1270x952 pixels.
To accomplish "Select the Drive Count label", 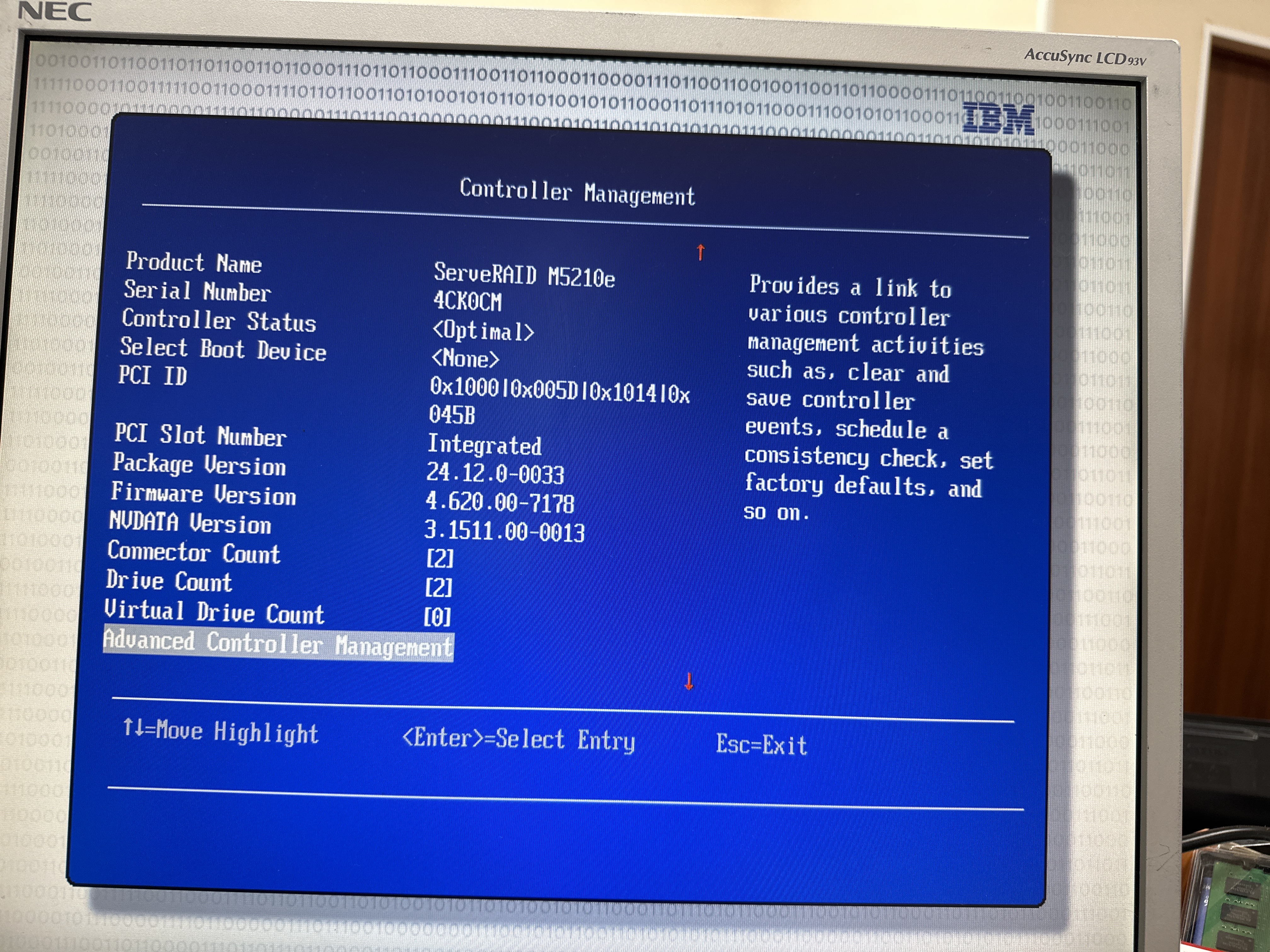I will point(169,581).
